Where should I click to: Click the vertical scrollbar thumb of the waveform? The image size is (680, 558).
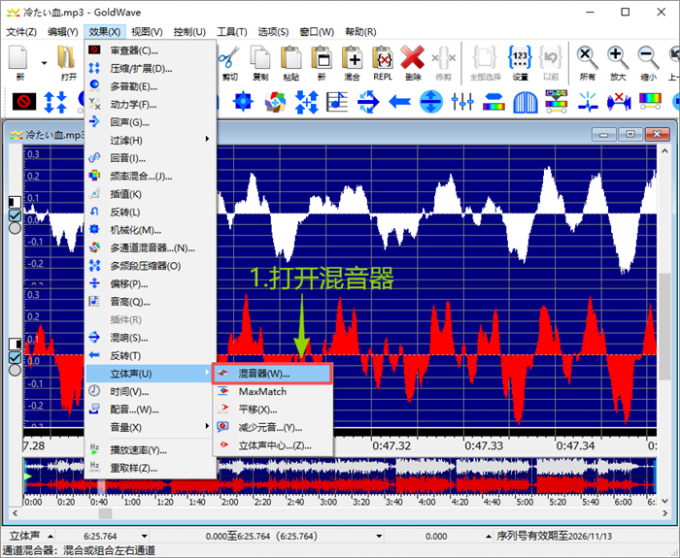pyautogui.click(x=664, y=326)
